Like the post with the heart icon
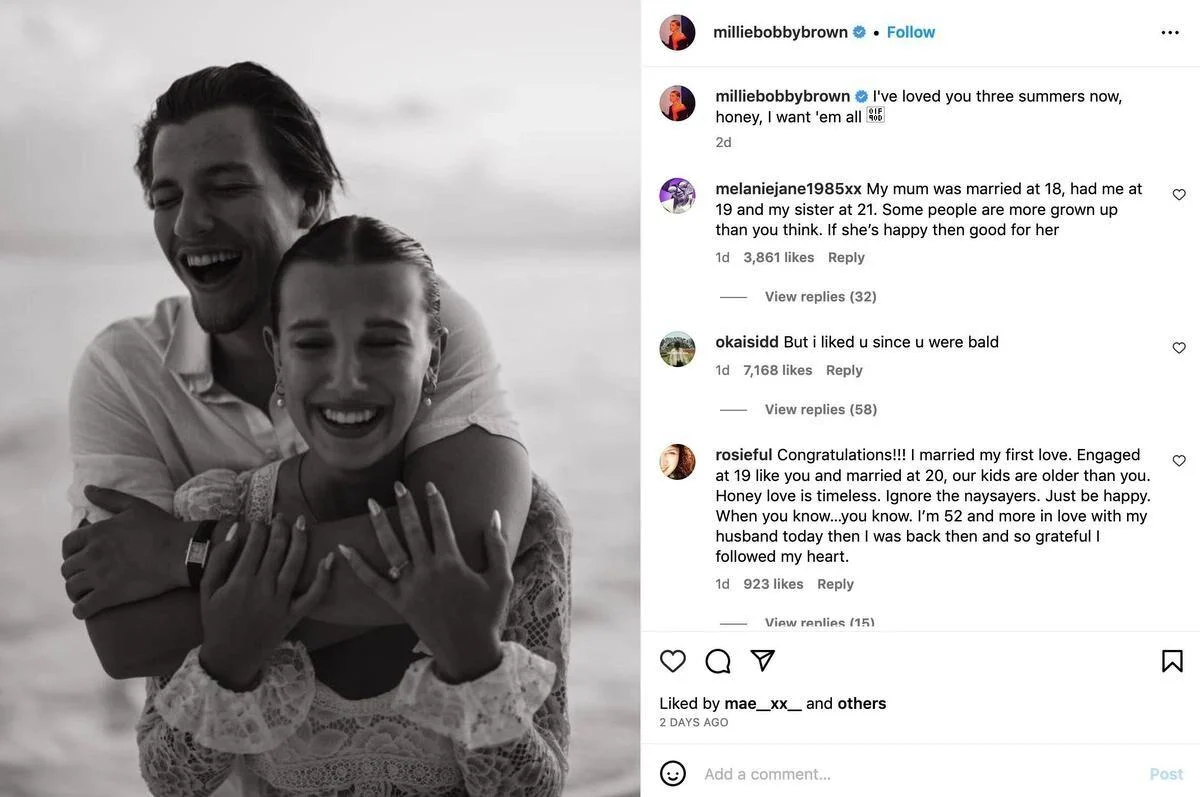1200x797 pixels. tap(673, 661)
